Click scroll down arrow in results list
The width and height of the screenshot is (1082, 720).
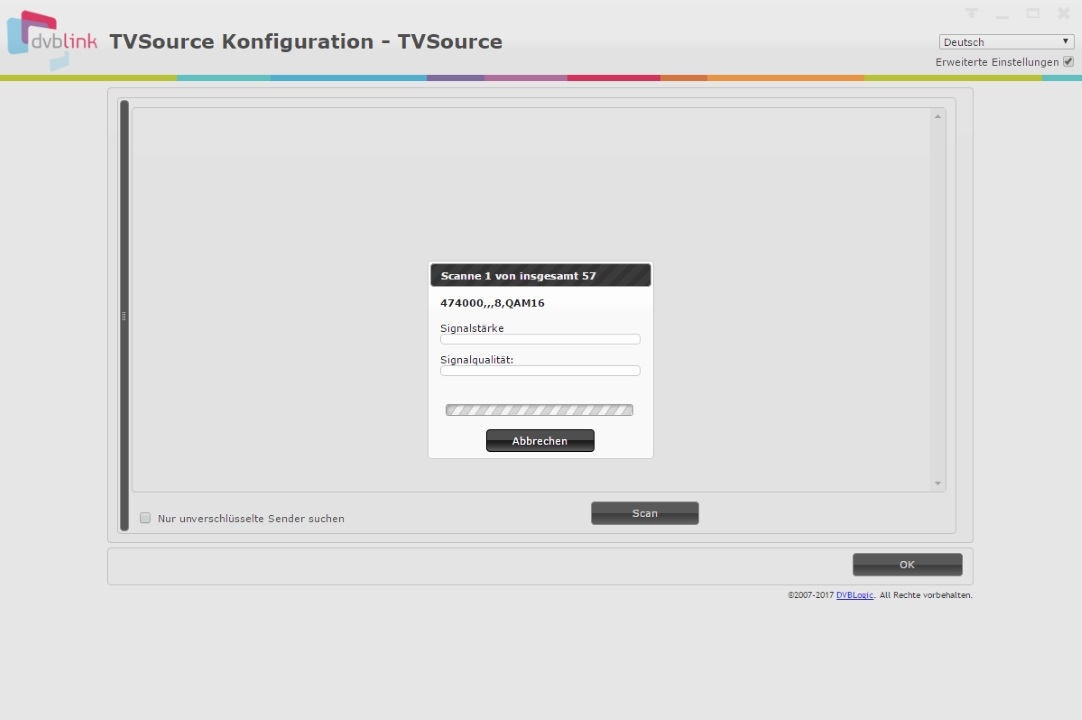(x=937, y=483)
